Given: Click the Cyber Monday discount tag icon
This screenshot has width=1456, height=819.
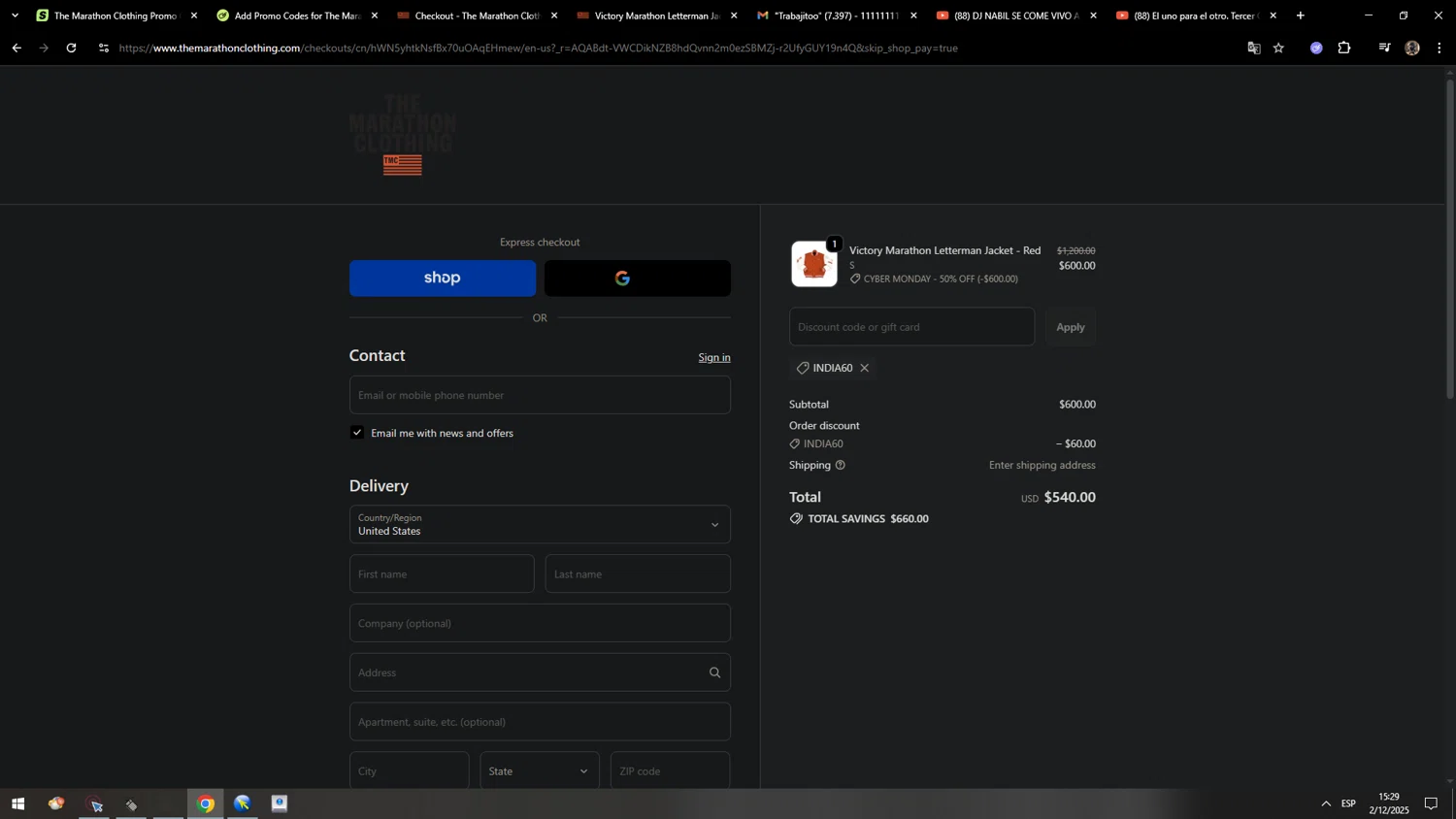Looking at the screenshot, I should (855, 278).
